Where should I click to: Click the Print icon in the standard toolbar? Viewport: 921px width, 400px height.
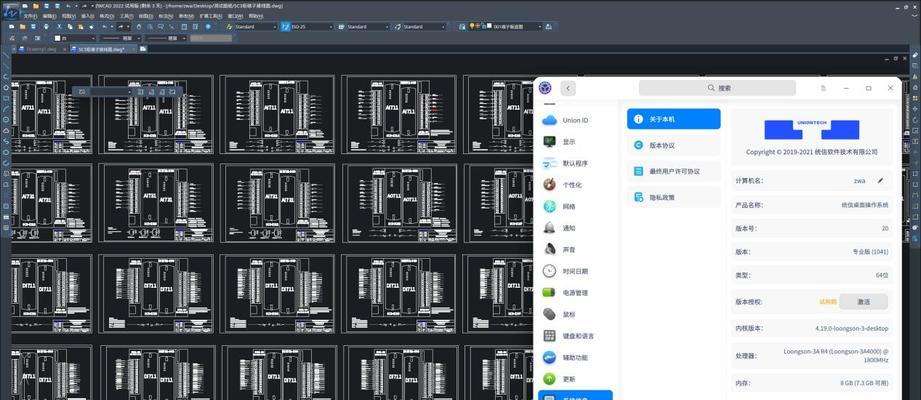[x=46, y=27]
